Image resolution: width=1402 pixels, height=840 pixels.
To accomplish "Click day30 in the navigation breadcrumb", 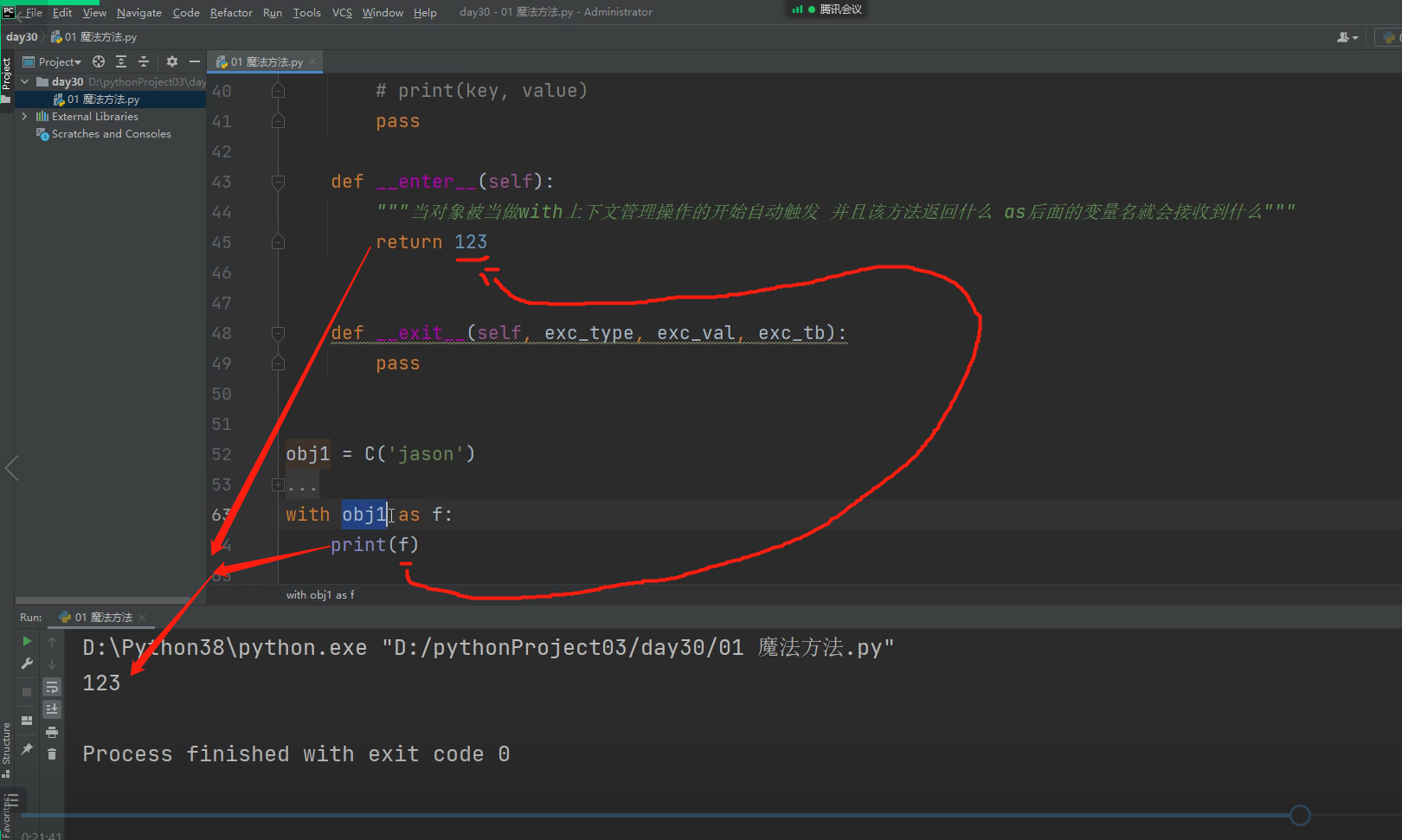I will (x=22, y=37).
